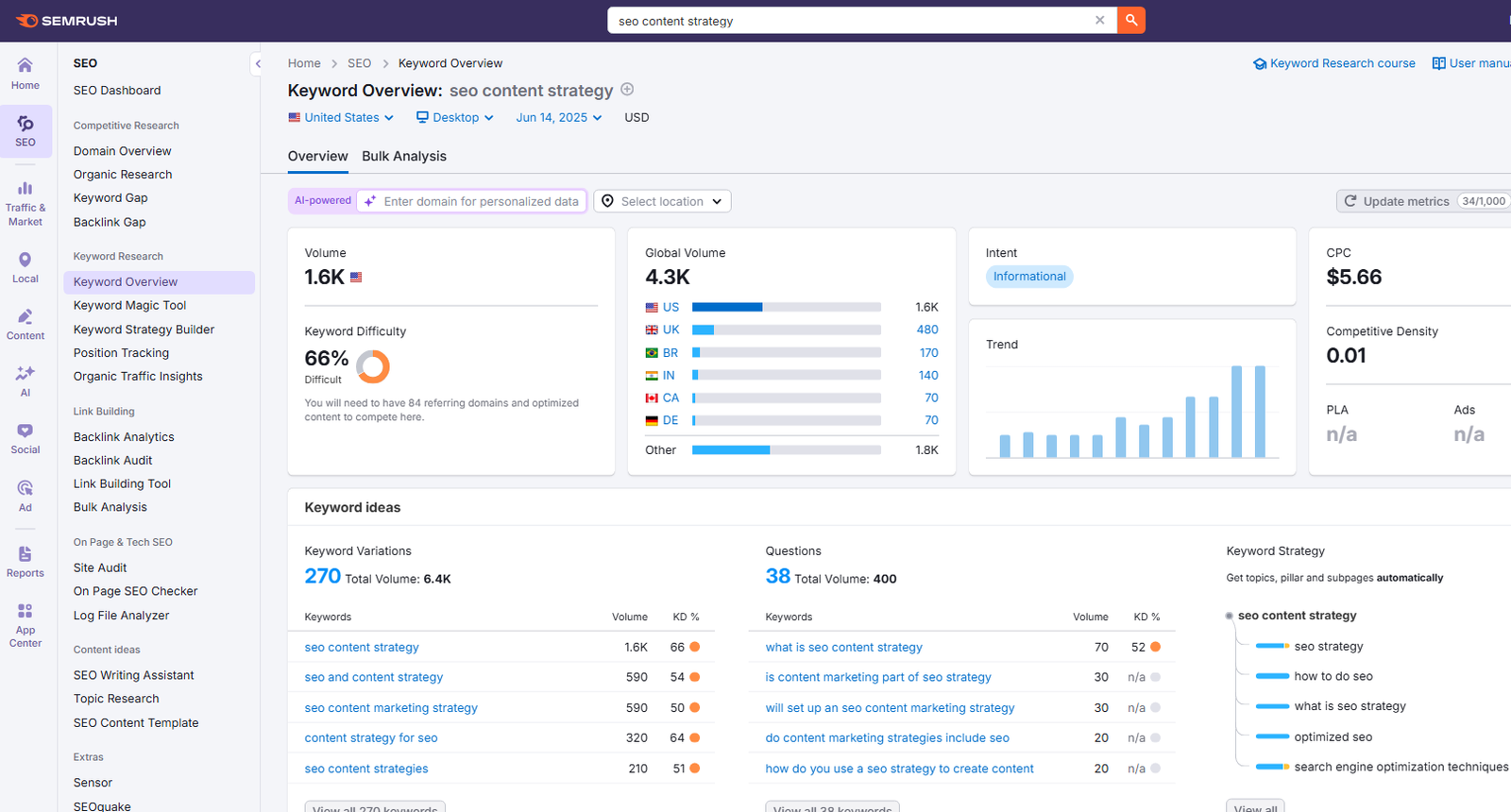Click the Update metrics button
Image resolution: width=1511 pixels, height=812 pixels.
click(1424, 201)
